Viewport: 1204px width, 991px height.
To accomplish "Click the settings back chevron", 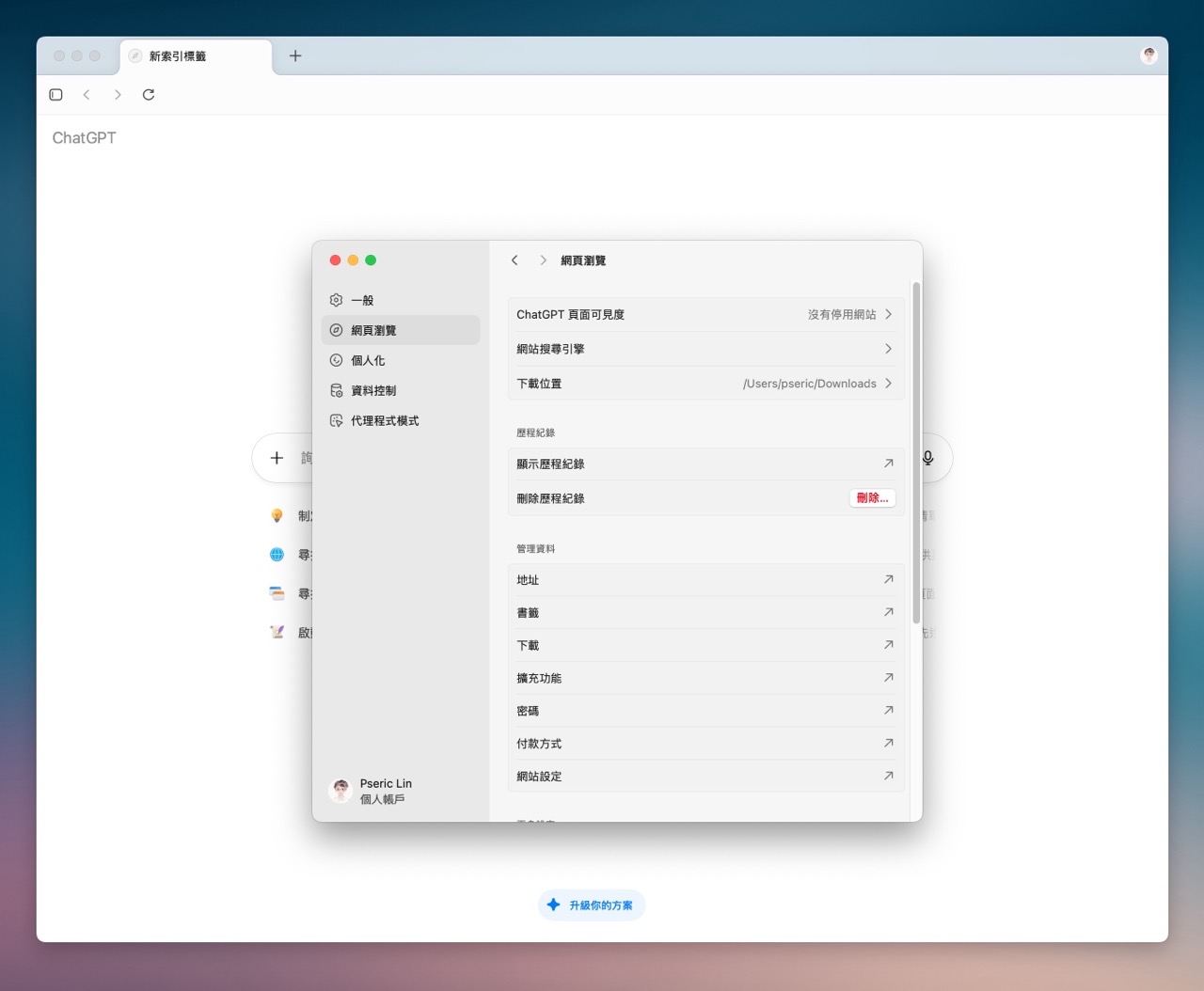I will pos(515,260).
